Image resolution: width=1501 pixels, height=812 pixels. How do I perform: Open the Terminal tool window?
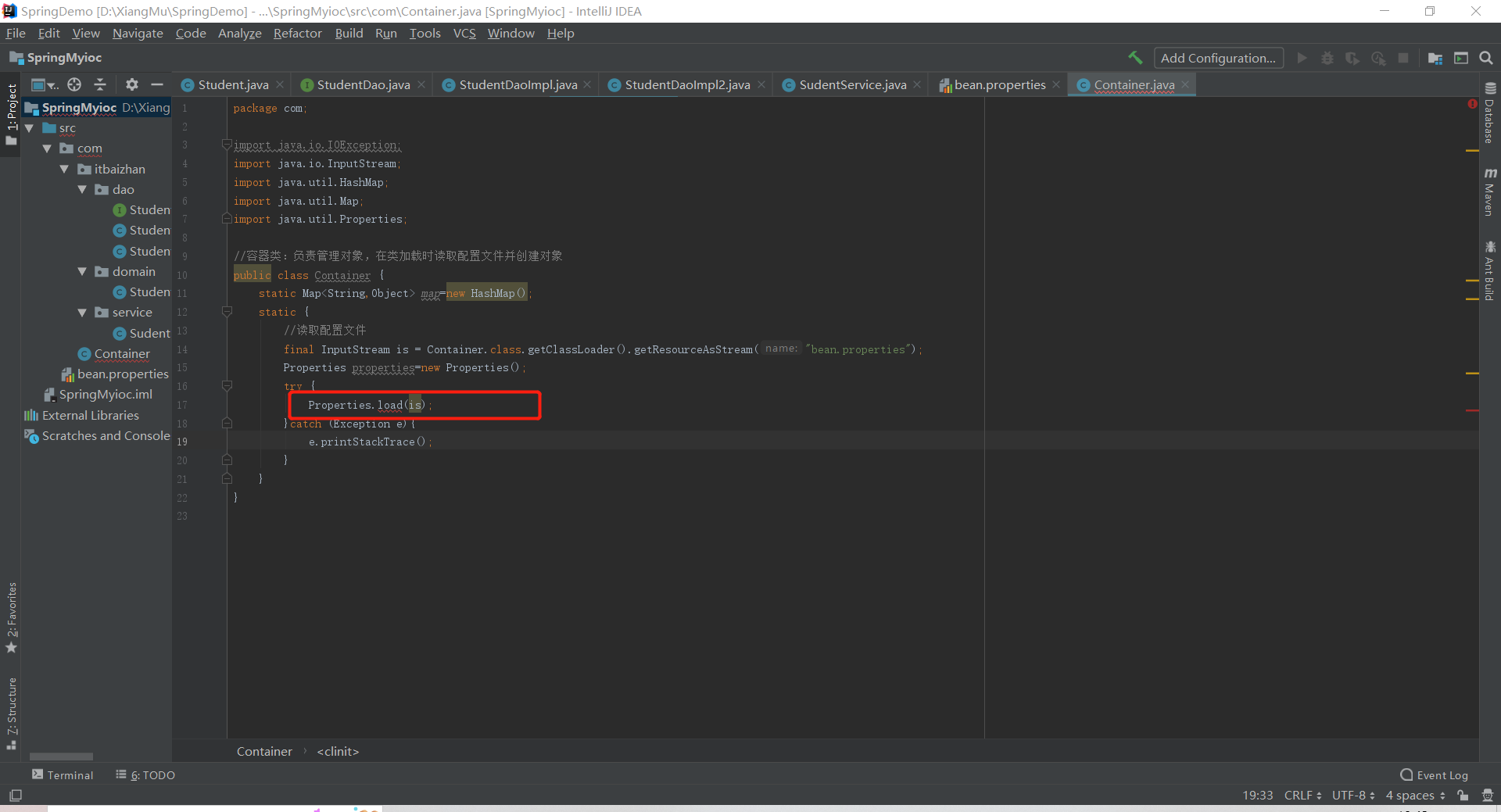[x=63, y=774]
